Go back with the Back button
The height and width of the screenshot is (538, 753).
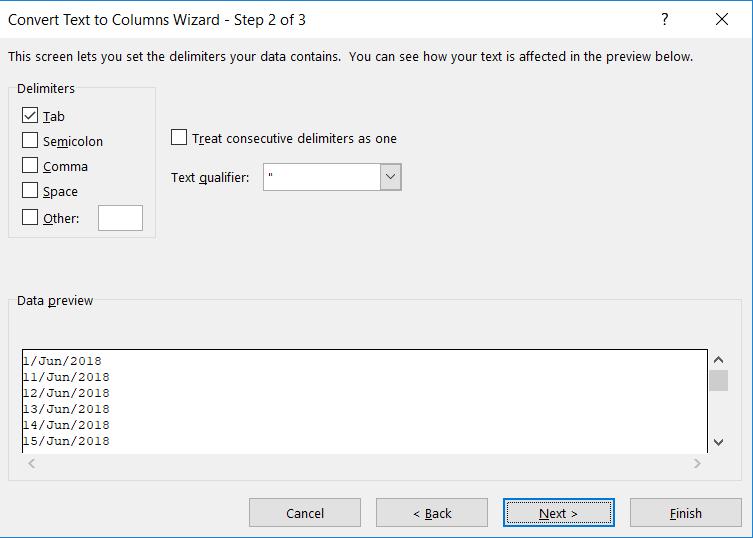pyautogui.click(x=432, y=513)
